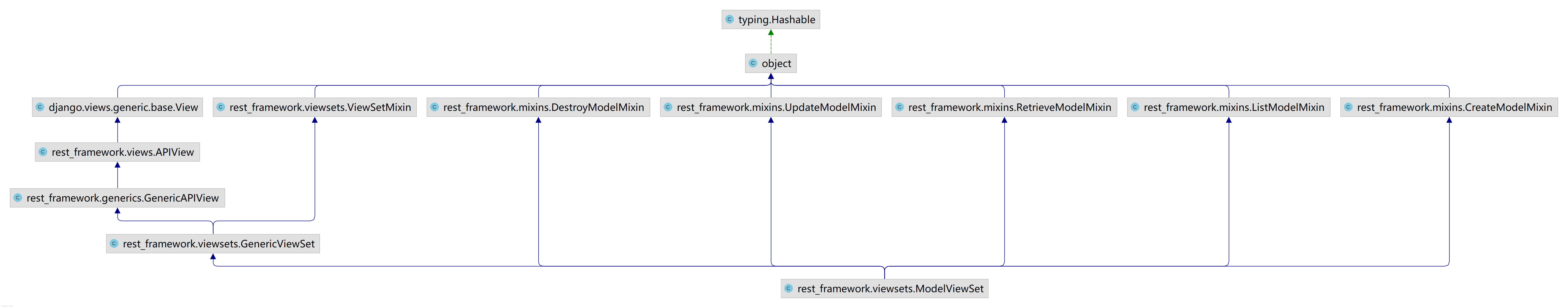
Task: Select the object class label
Action: [776, 63]
